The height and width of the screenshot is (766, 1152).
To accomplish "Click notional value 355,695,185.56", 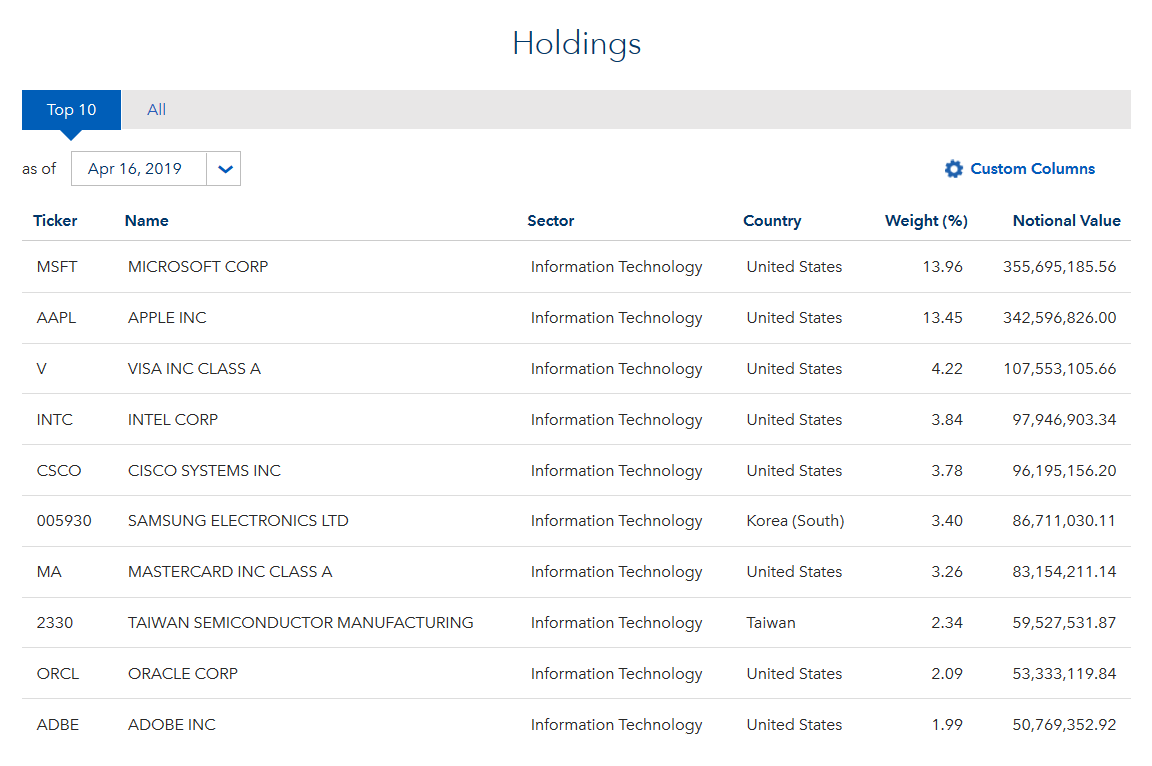I will coord(1059,267).
